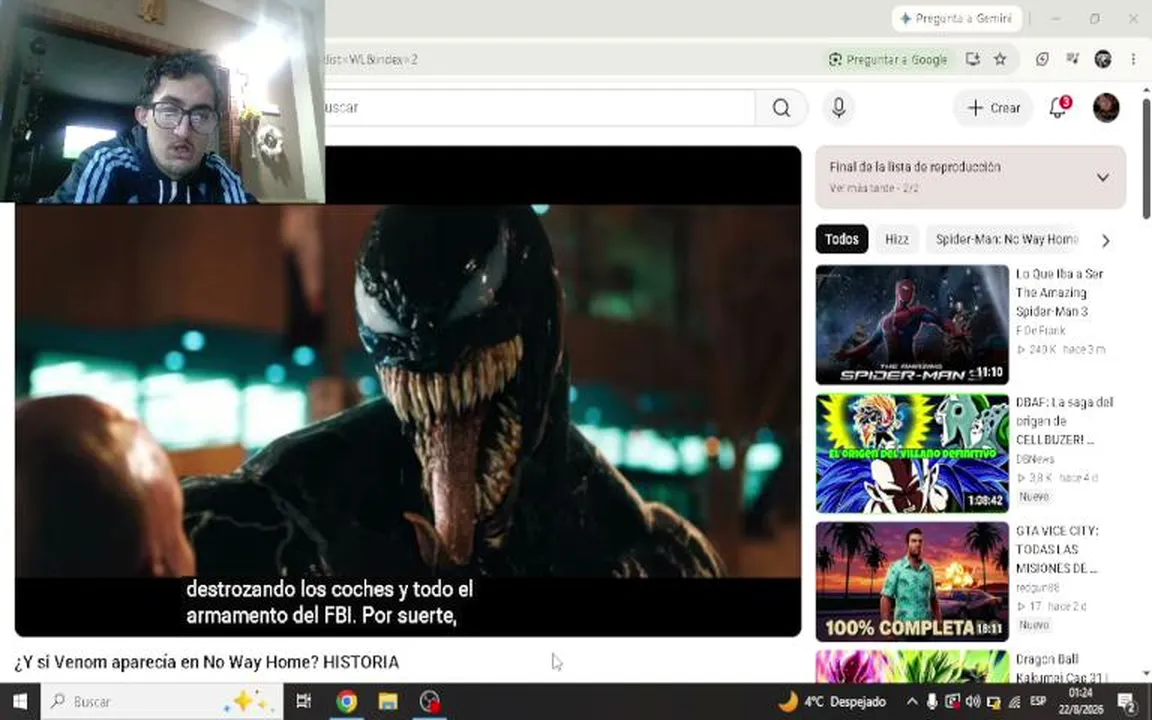This screenshot has width=1152, height=720.
Task: Open the media controls icon in Chrome toolbar
Action: pos(1073,60)
